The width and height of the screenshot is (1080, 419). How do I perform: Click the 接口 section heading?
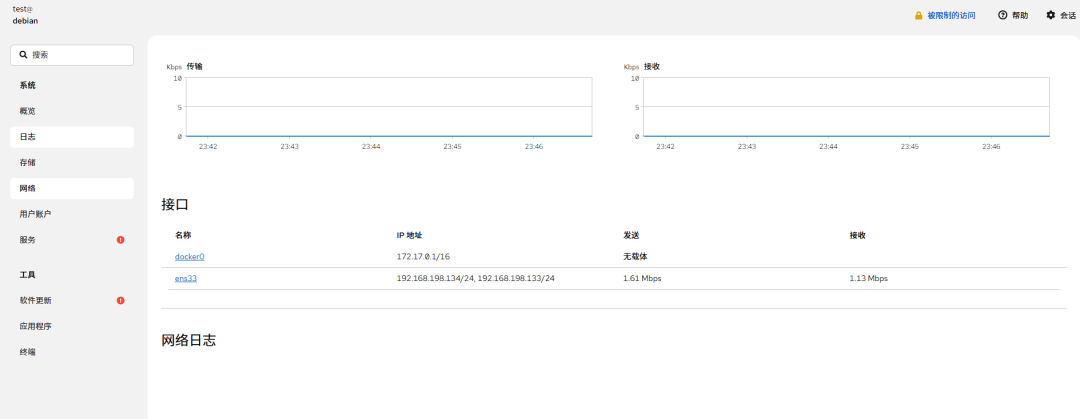click(x=175, y=204)
